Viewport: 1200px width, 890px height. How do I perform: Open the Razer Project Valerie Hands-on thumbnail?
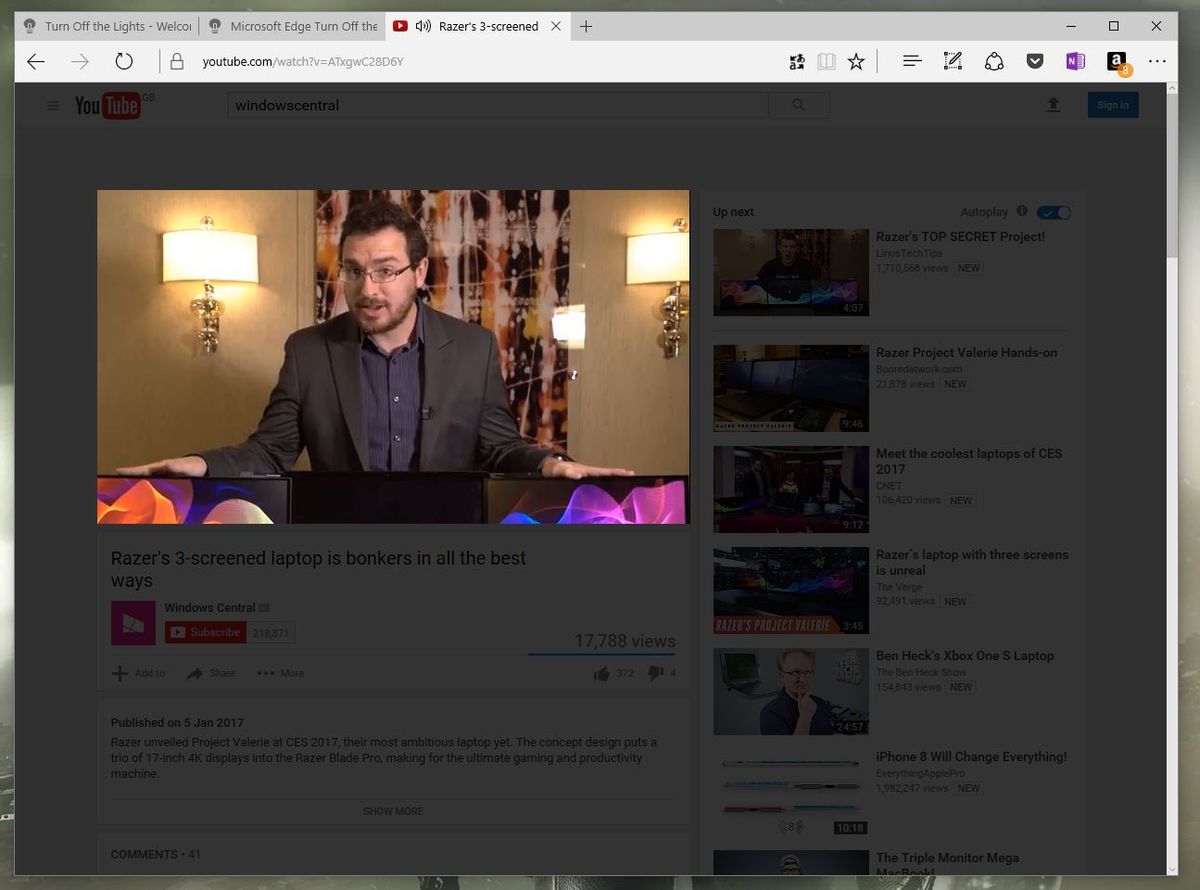point(790,388)
